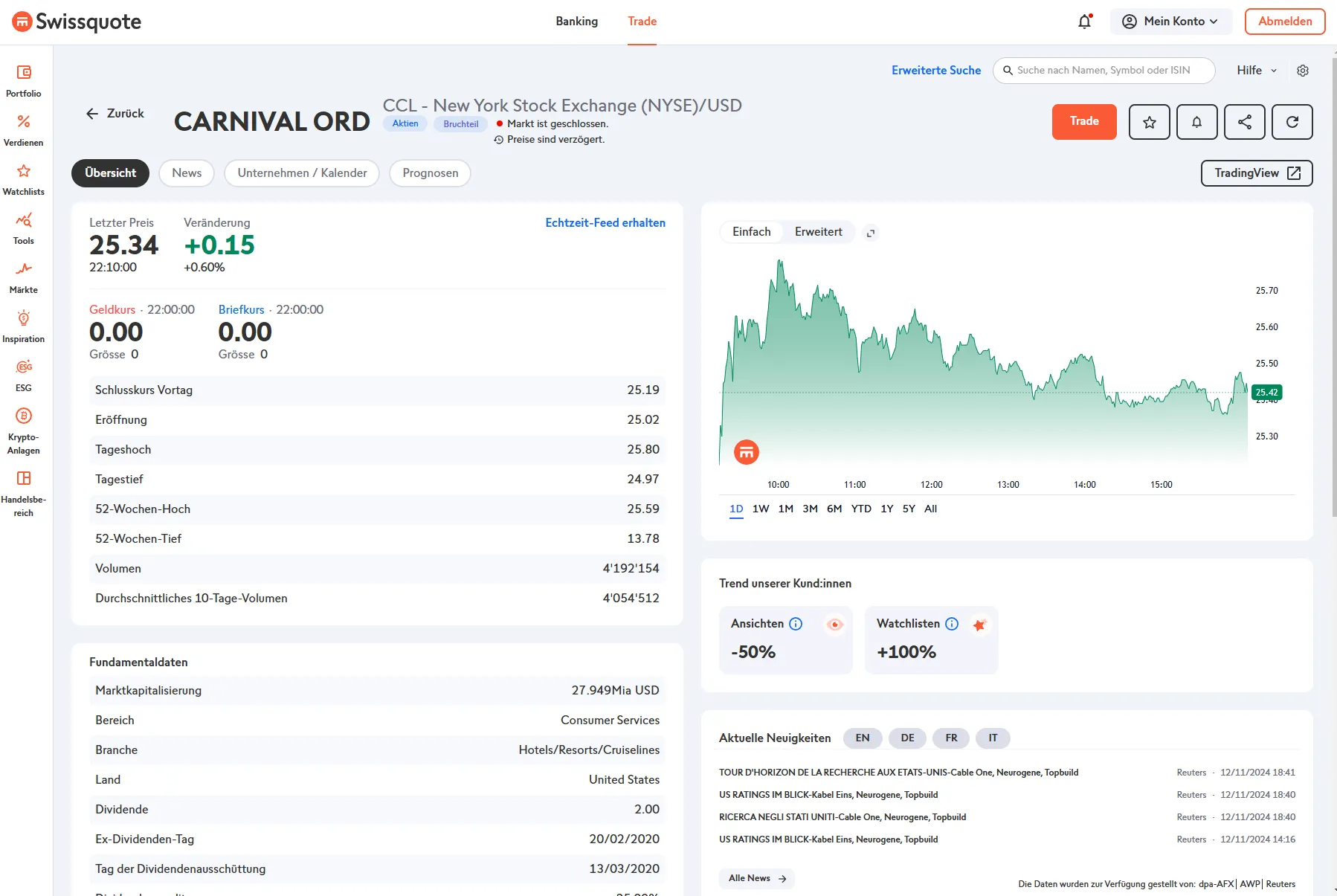Switch chart mode to Einfach

tap(751, 232)
